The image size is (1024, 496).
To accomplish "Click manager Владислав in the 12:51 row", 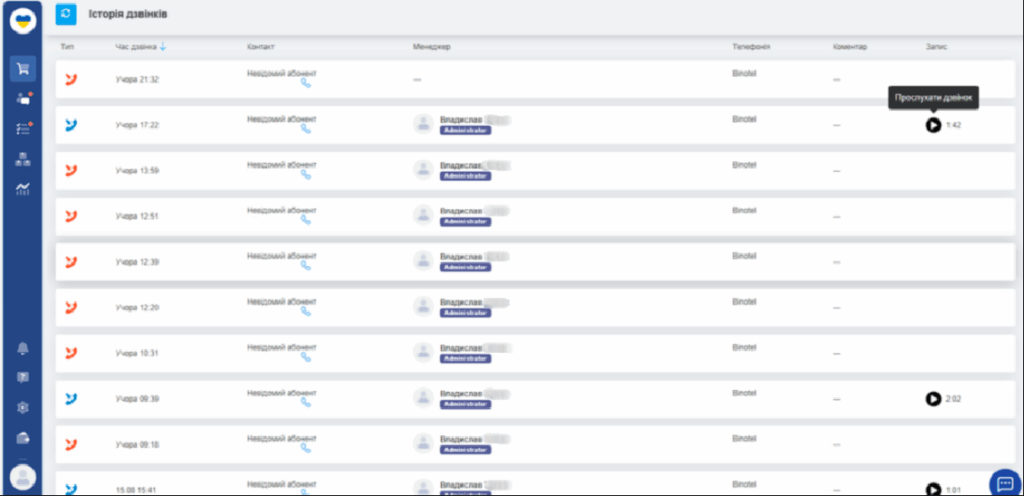I will 461,210.
